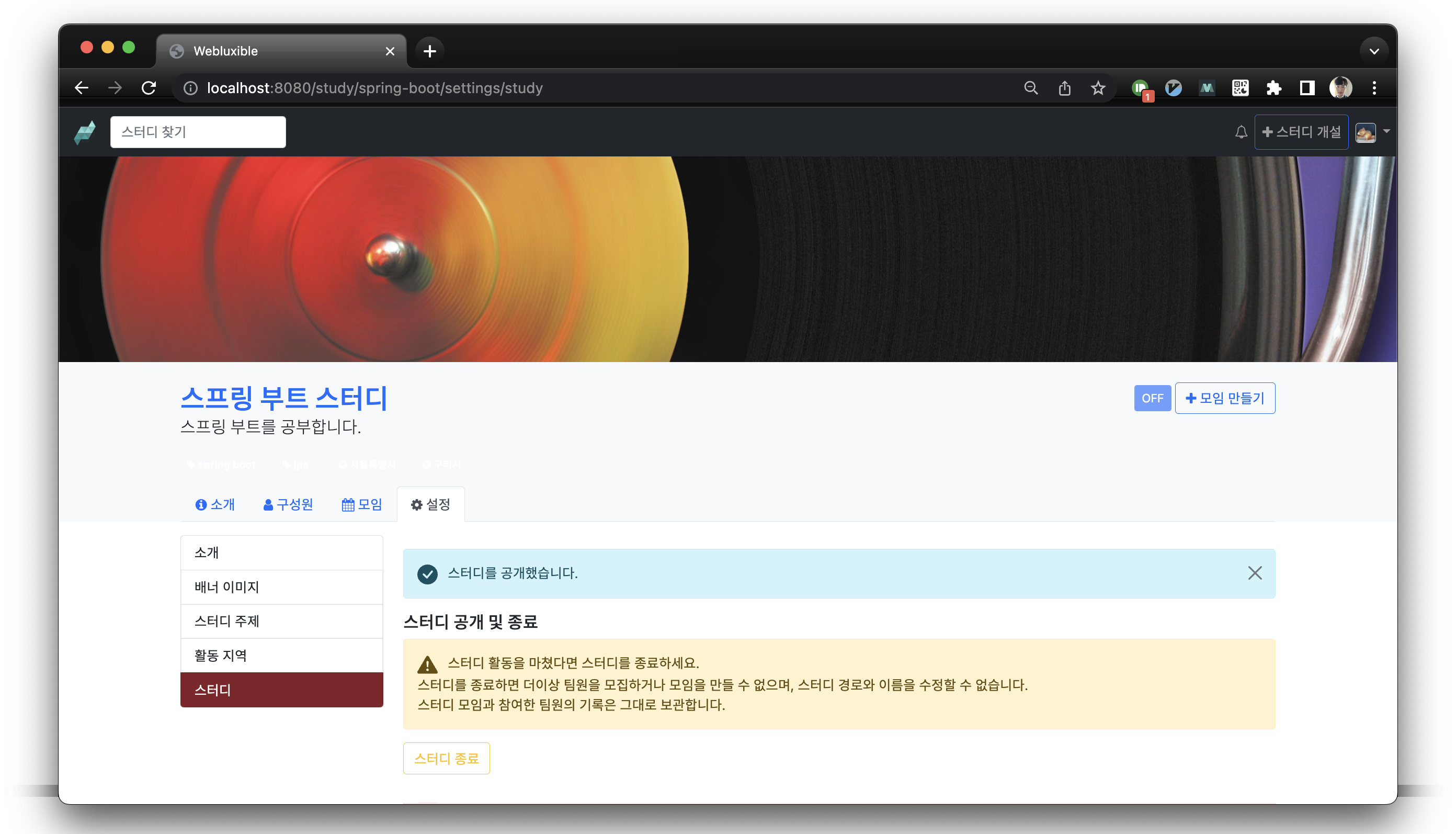Bookmark page with star icon

1098,88
